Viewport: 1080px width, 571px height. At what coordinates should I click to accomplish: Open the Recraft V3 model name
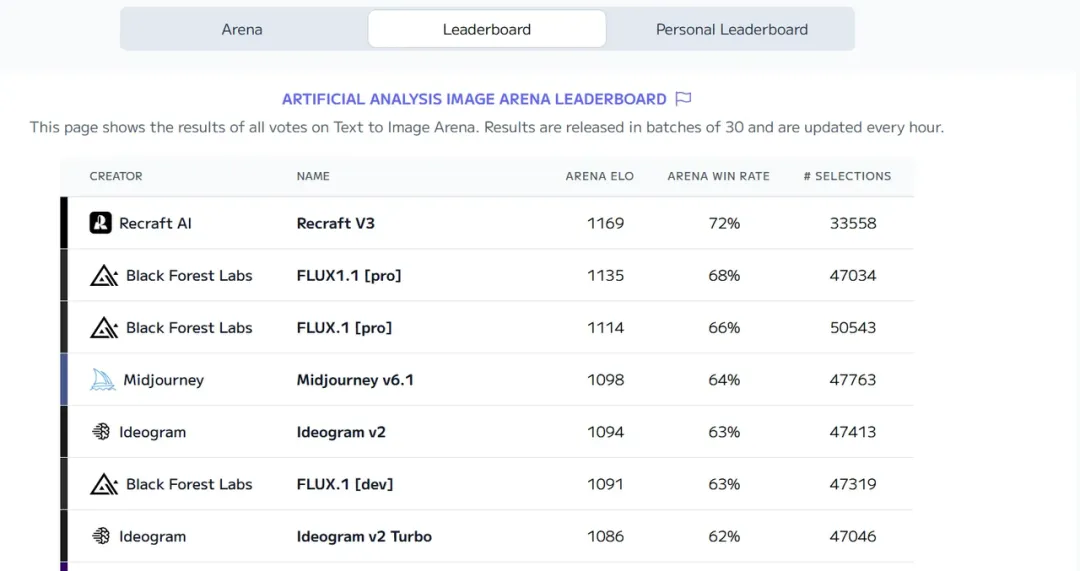coord(335,223)
